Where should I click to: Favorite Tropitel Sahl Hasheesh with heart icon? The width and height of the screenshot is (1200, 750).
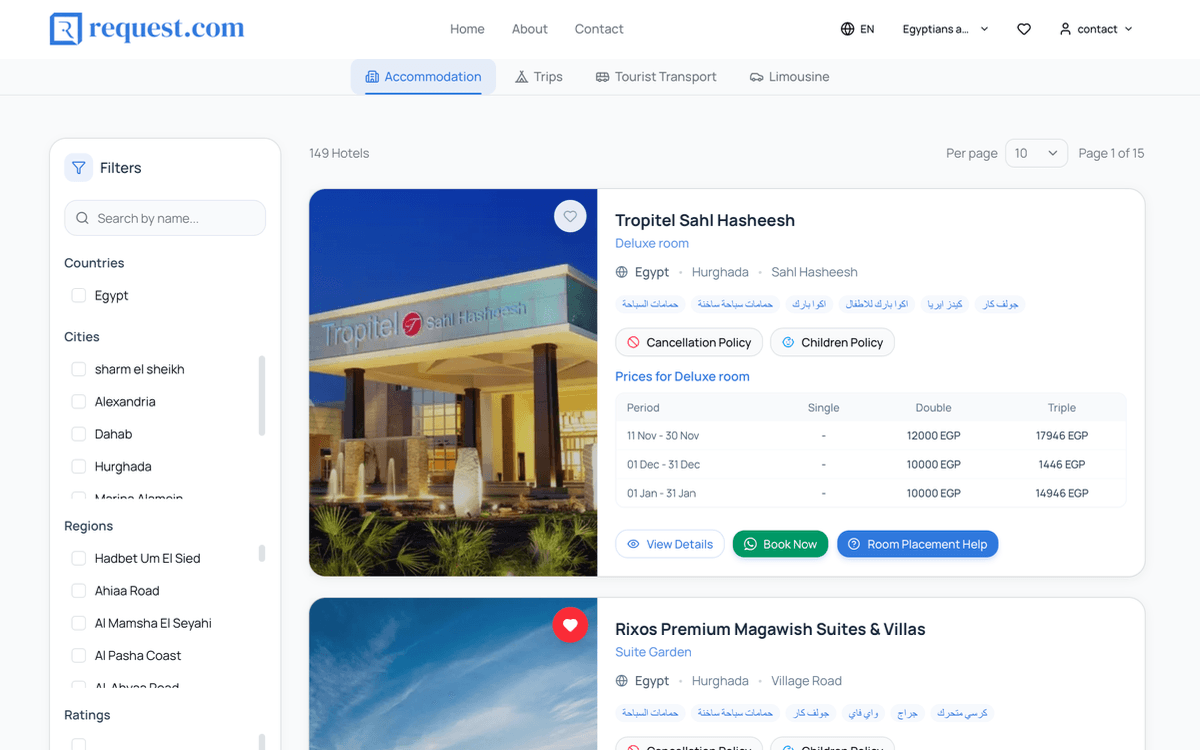pyautogui.click(x=570, y=216)
